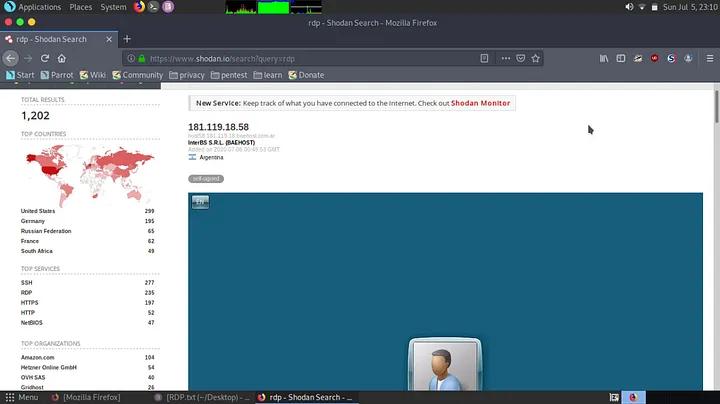Viewport: 720px width, 404px height.
Task: Open the Firefox Library icon
Action: pyautogui.click(x=604, y=58)
